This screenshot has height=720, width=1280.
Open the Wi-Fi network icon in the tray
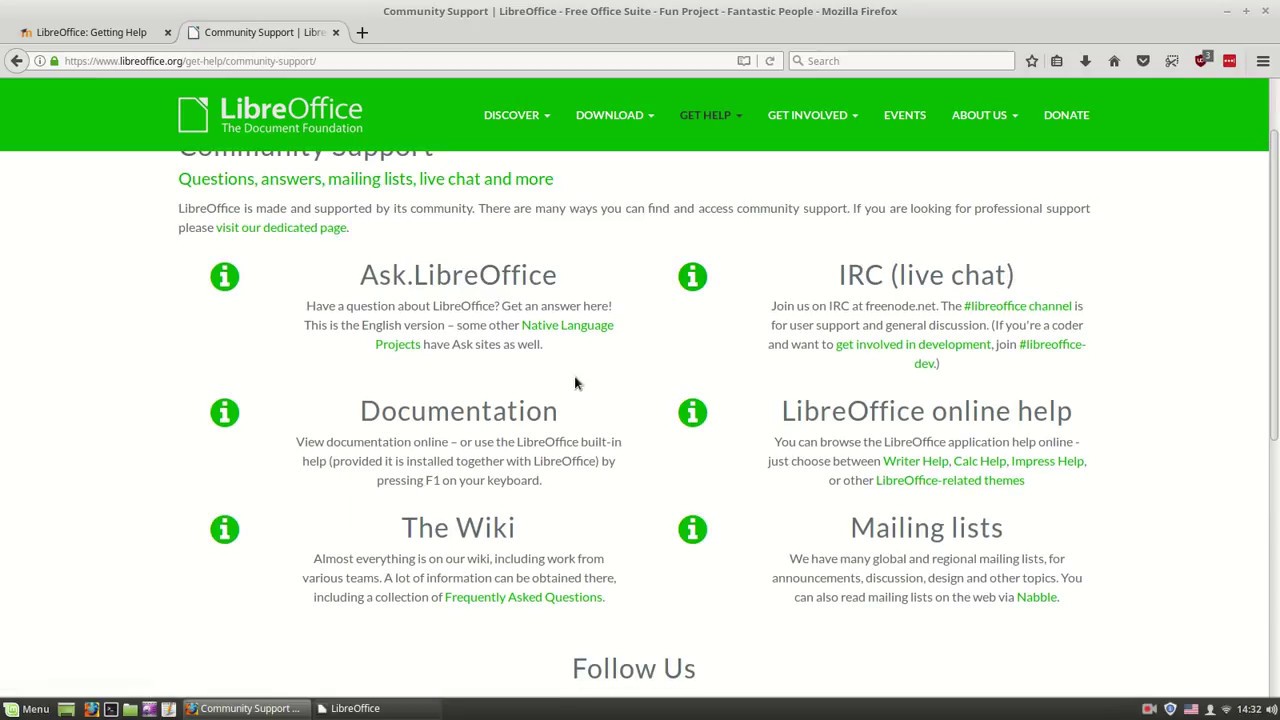point(1227,709)
